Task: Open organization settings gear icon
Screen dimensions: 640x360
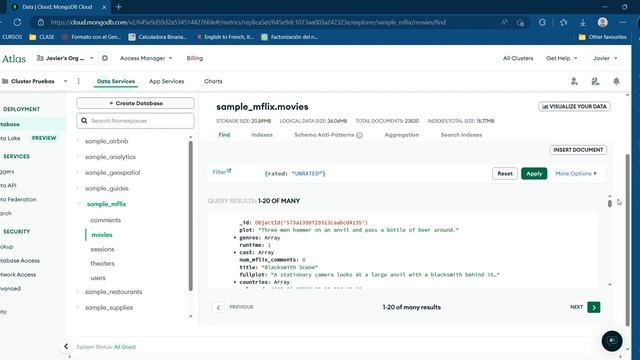Action: pos(105,58)
